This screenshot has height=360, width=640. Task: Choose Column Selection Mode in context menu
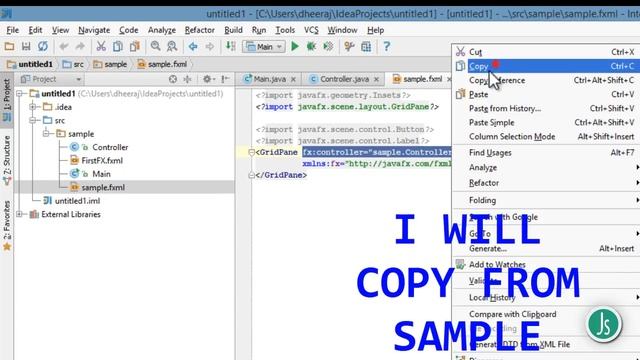546,137
